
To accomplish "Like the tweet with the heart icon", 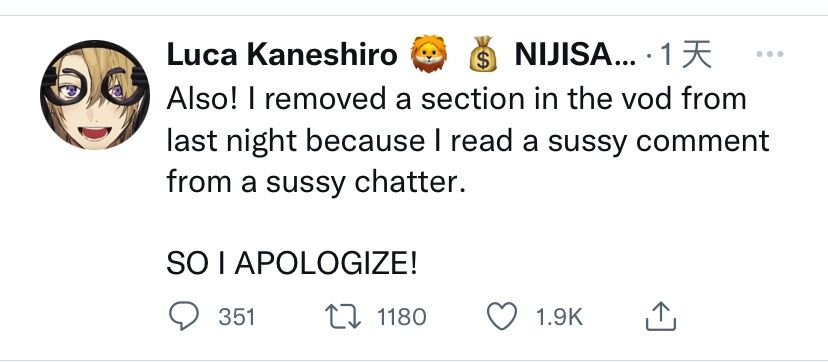I will point(501,317).
